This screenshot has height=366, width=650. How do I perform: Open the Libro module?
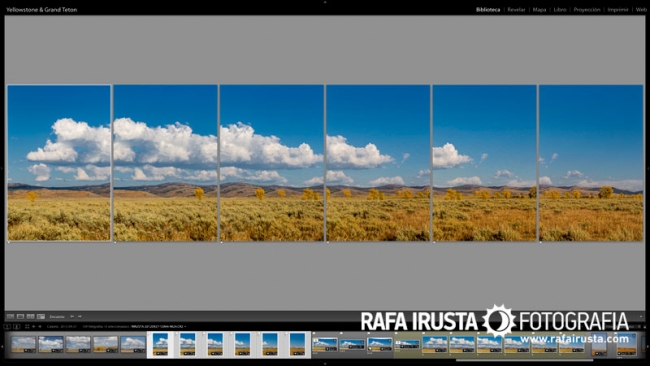point(560,10)
